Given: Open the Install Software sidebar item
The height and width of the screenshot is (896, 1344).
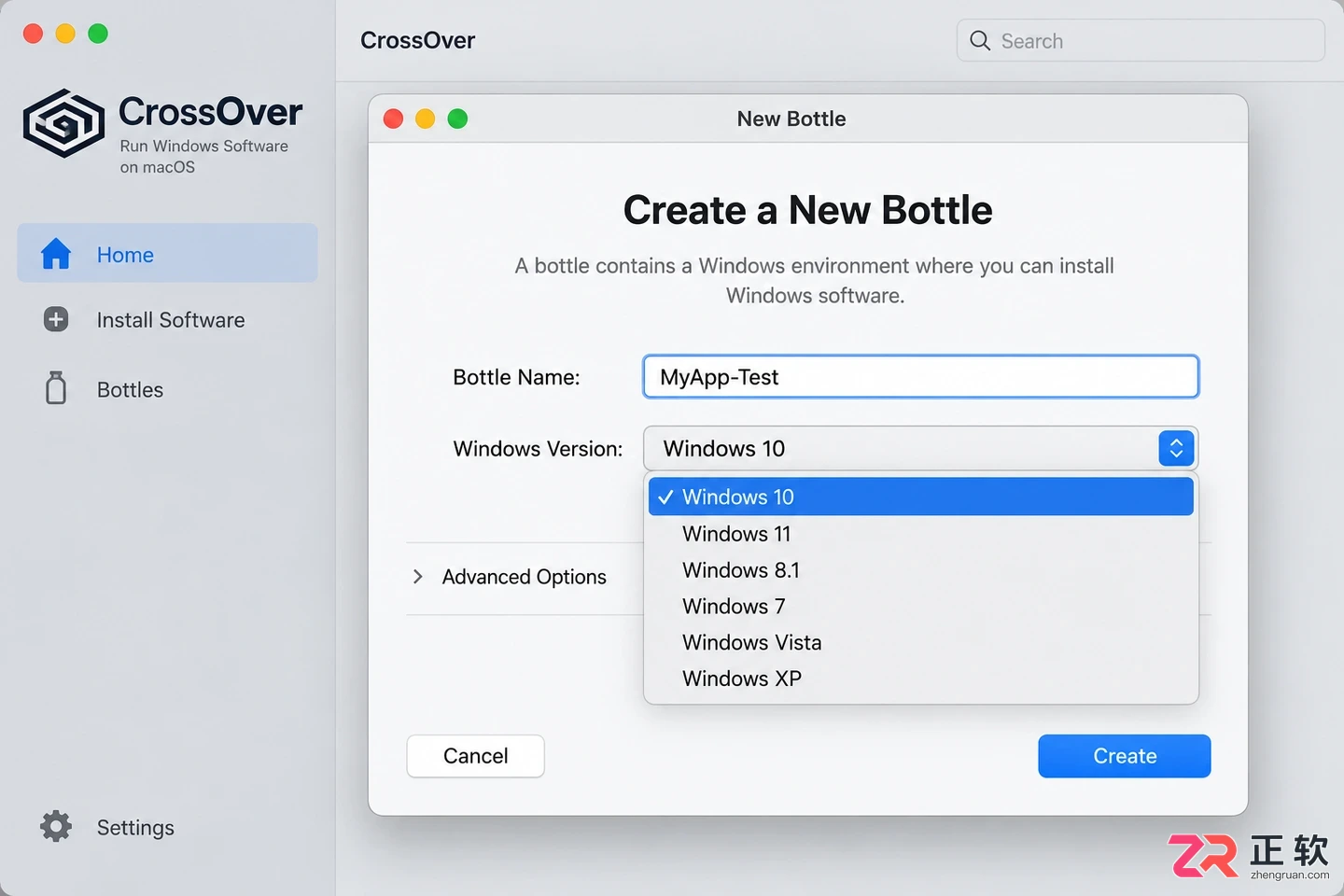Looking at the screenshot, I should [x=168, y=319].
